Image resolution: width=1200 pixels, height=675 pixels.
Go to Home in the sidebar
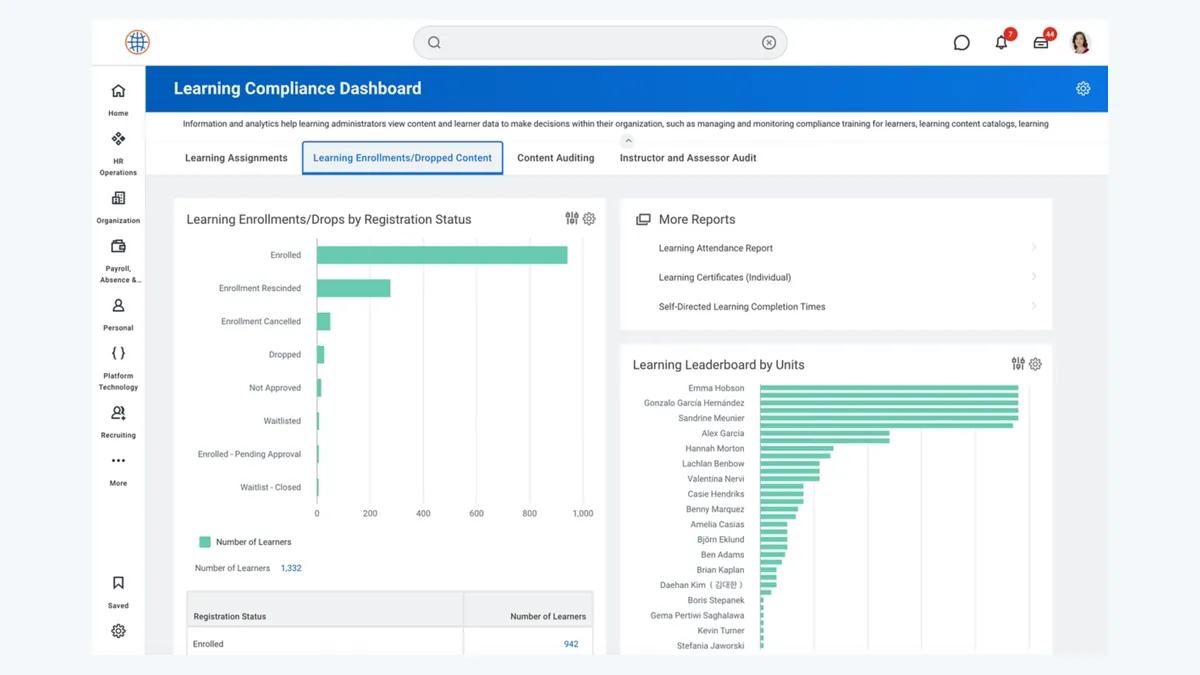tap(118, 99)
